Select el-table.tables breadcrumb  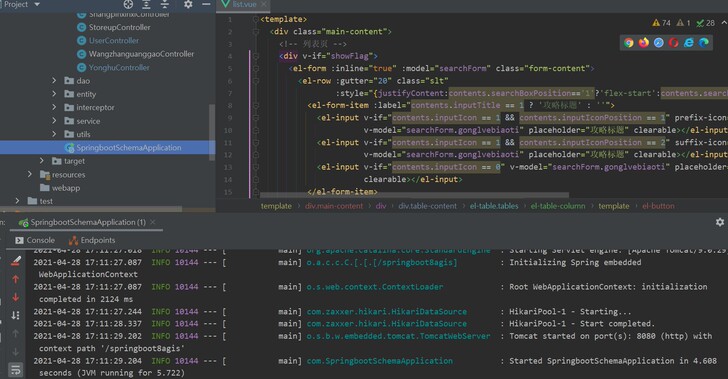[494, 206]
